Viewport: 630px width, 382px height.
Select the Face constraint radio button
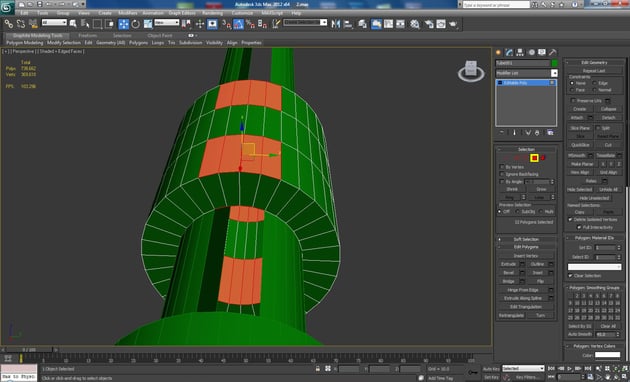572,90
